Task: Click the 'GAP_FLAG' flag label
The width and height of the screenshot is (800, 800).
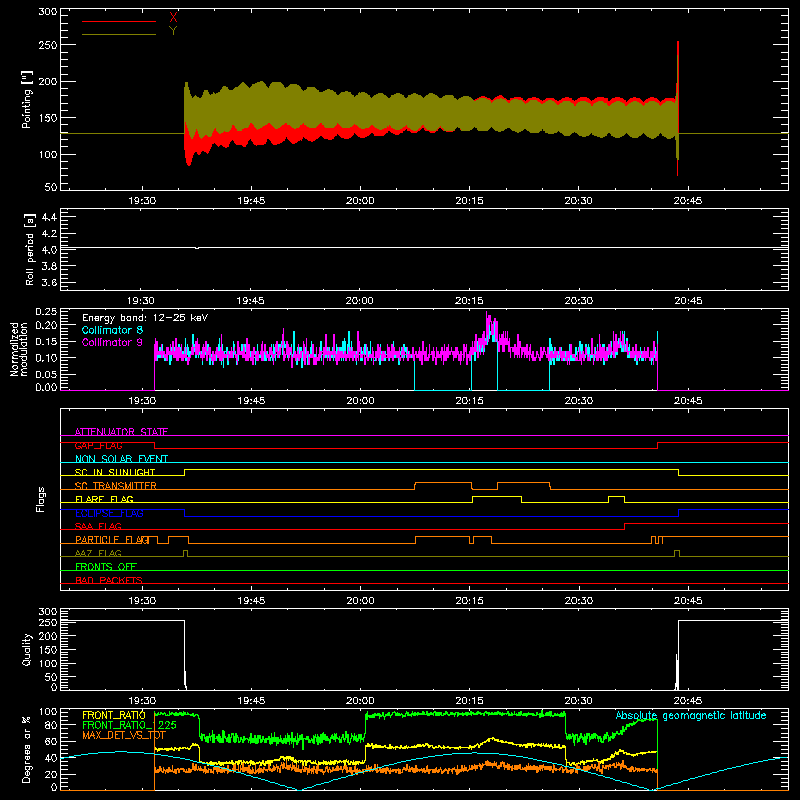Action: [x=98, y=445]
